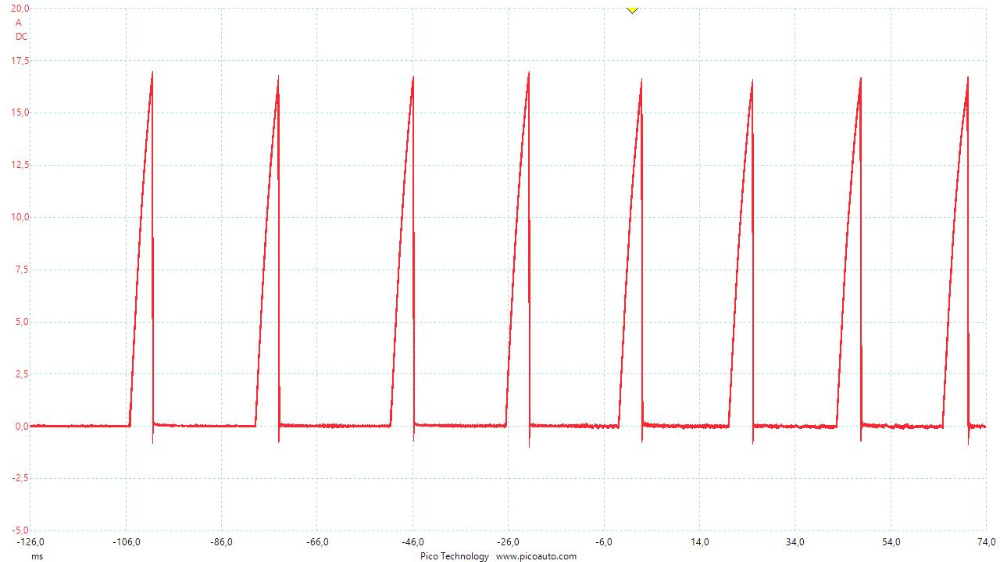The height and width of the screenshot is (562, 1000).
Task: Select the 54,0 time axis value
Action: click(891, 542)
